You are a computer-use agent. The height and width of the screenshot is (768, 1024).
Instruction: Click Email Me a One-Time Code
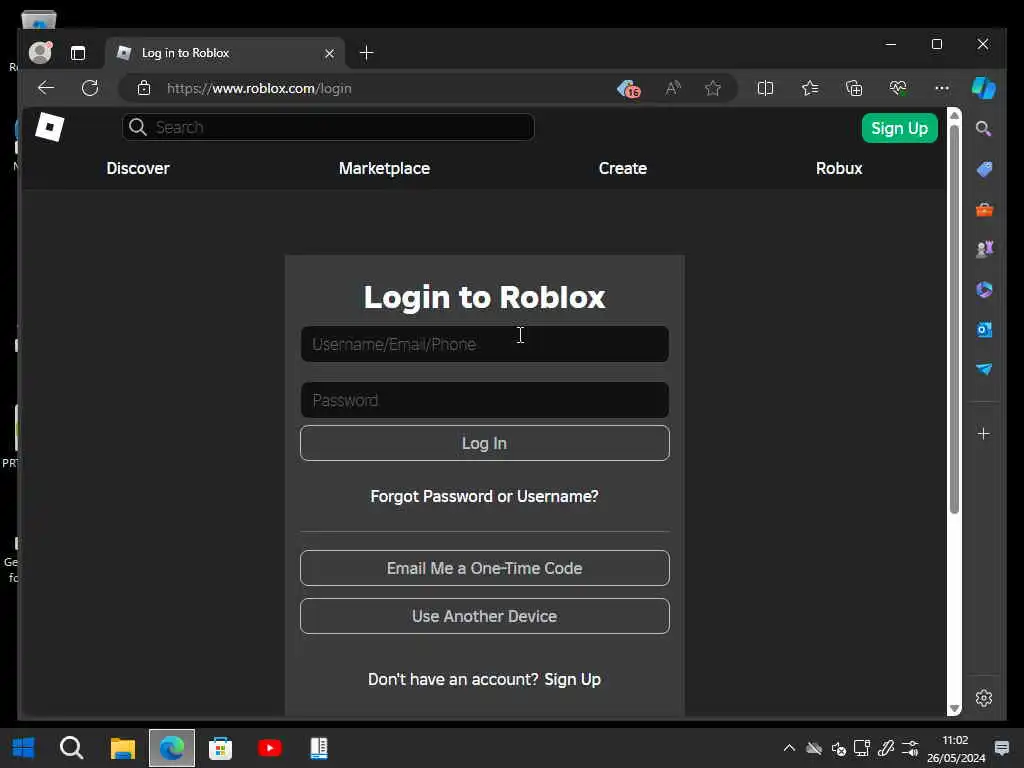(x=485, y=568)
